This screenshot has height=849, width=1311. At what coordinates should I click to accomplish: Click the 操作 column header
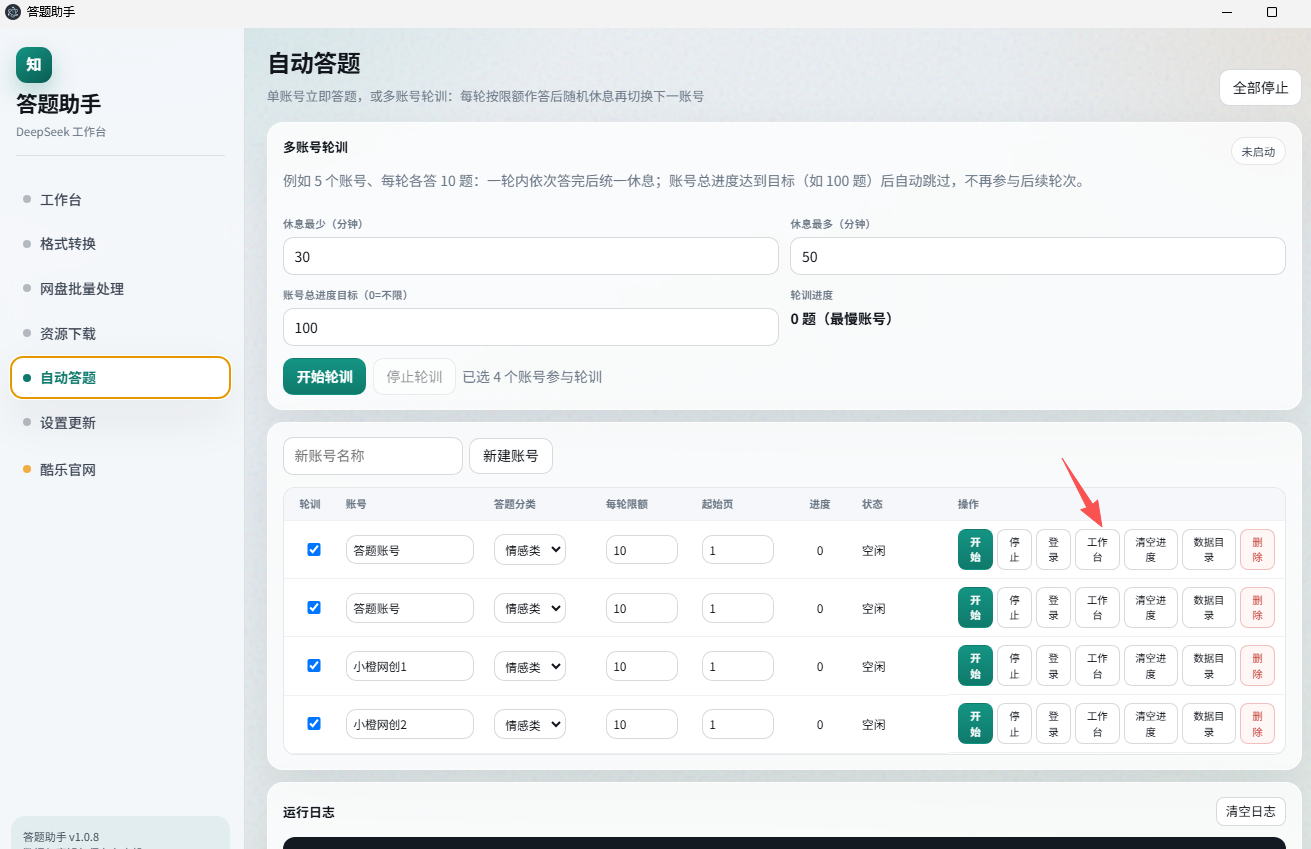(968, 504)
